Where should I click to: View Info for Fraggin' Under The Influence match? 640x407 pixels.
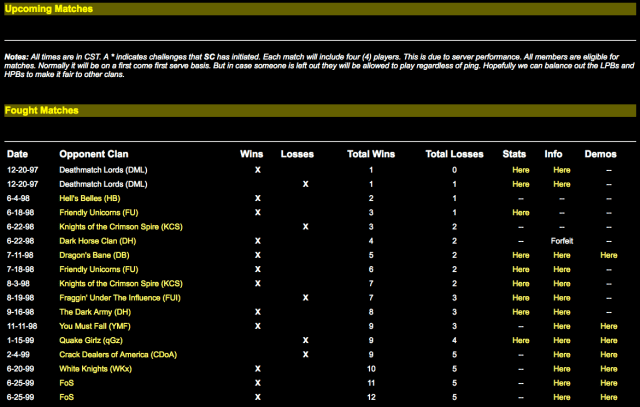[562, 297]
